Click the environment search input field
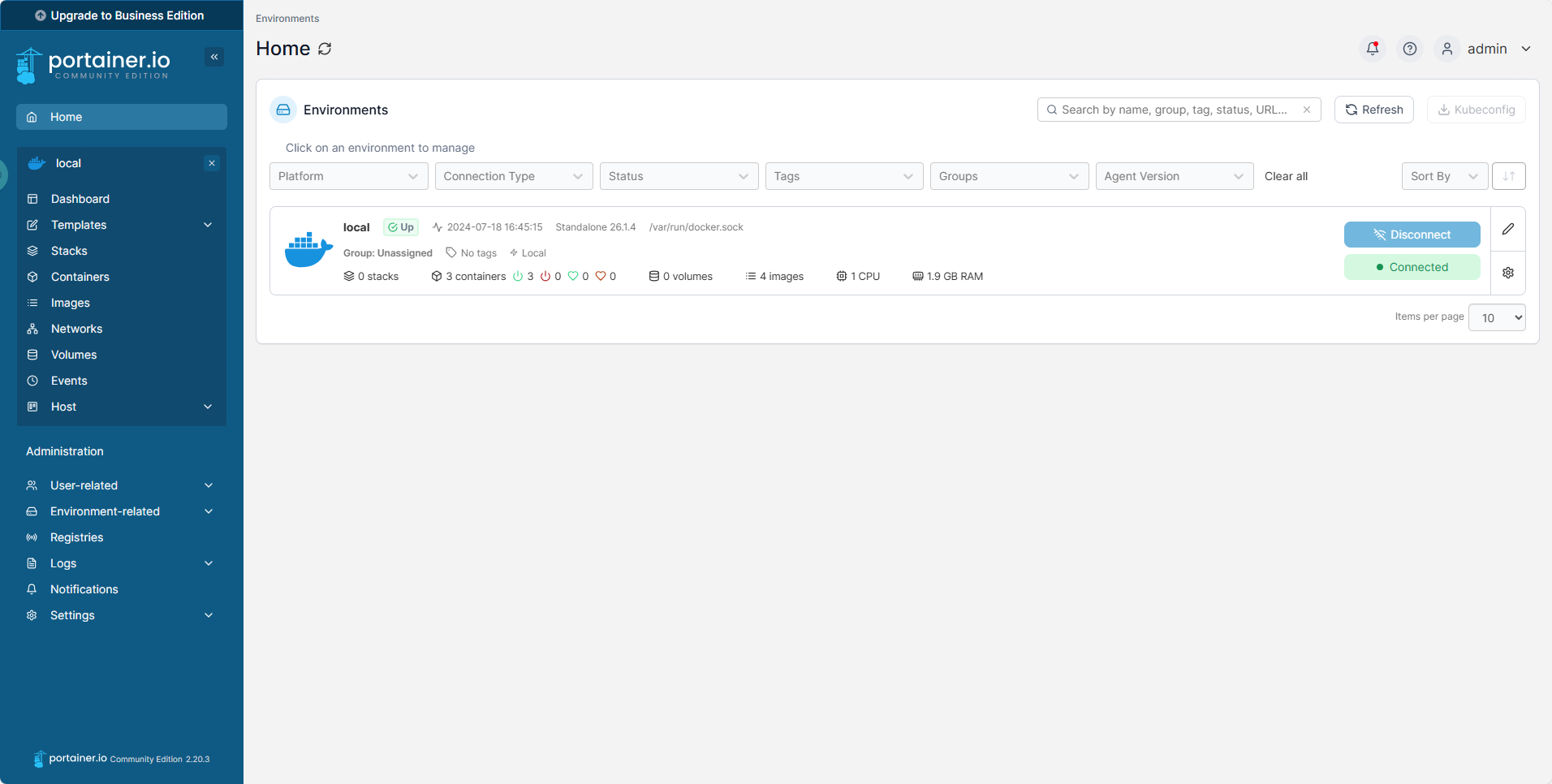The height and width of the screenshot is (784, 1552). pyautogui.click(x=1173, y=110)
